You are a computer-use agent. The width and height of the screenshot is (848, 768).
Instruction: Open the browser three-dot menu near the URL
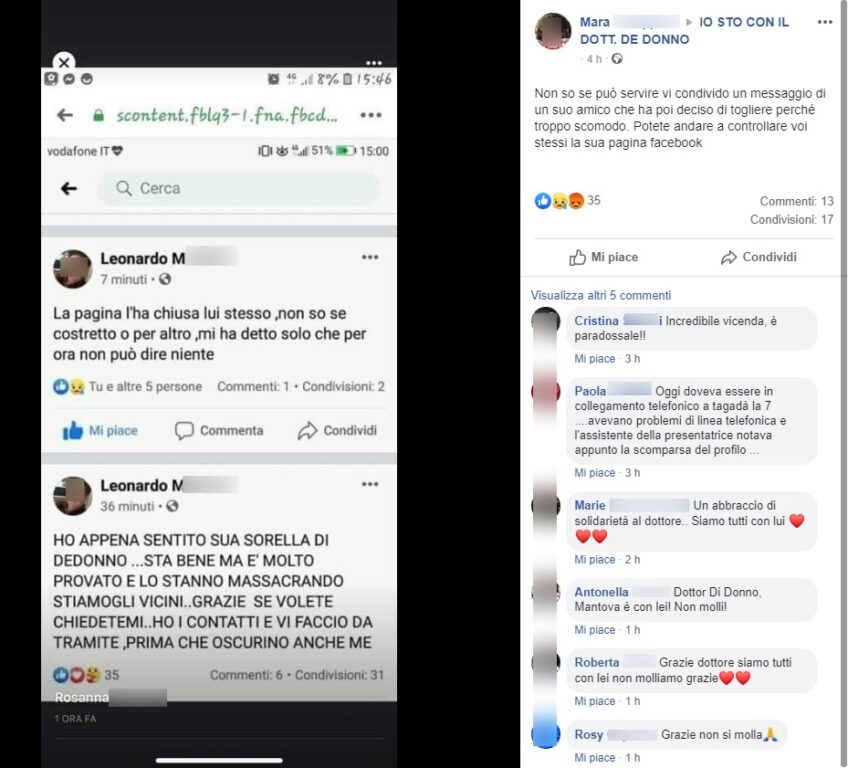[371, 115]
